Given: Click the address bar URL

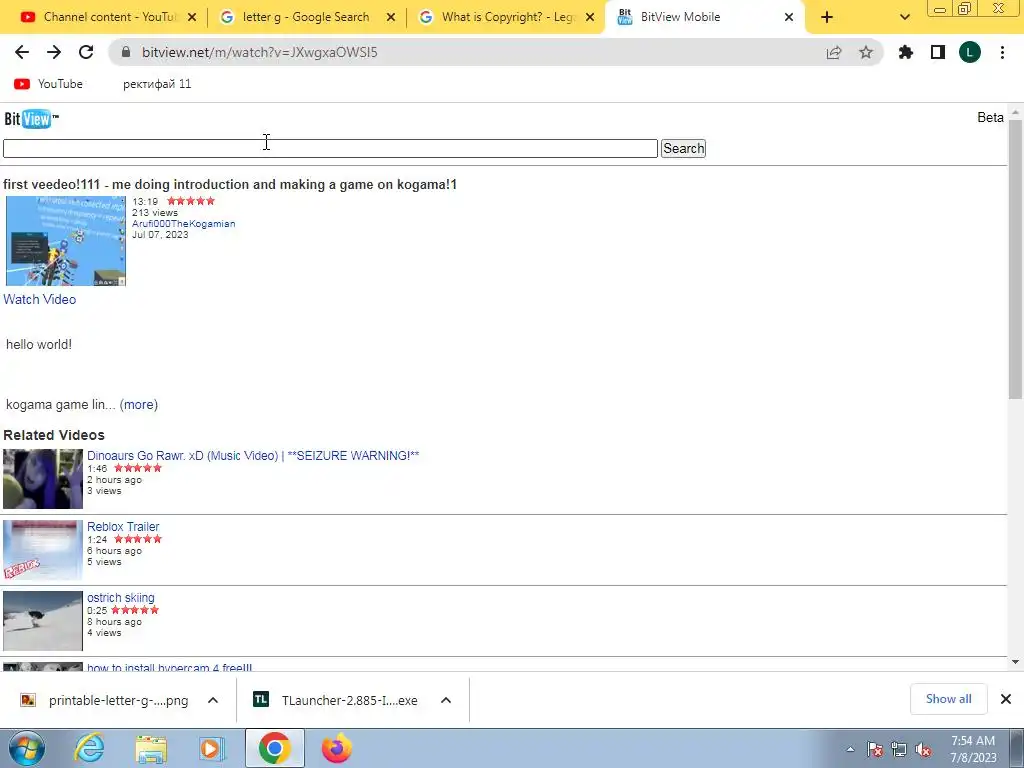Looking at the screenshot, I should (260, 52).
